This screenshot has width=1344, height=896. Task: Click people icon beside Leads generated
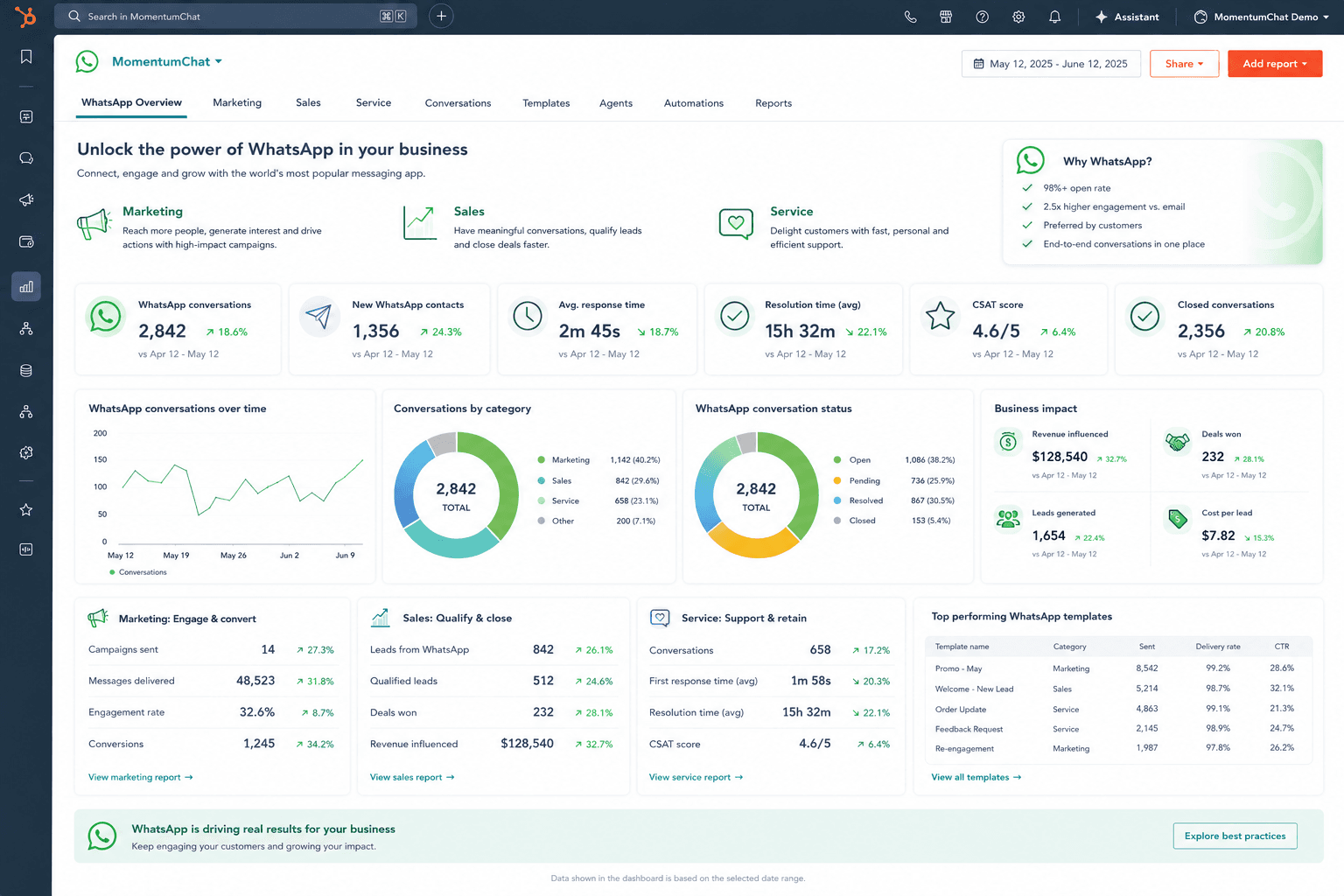[x=1008, y=520]
